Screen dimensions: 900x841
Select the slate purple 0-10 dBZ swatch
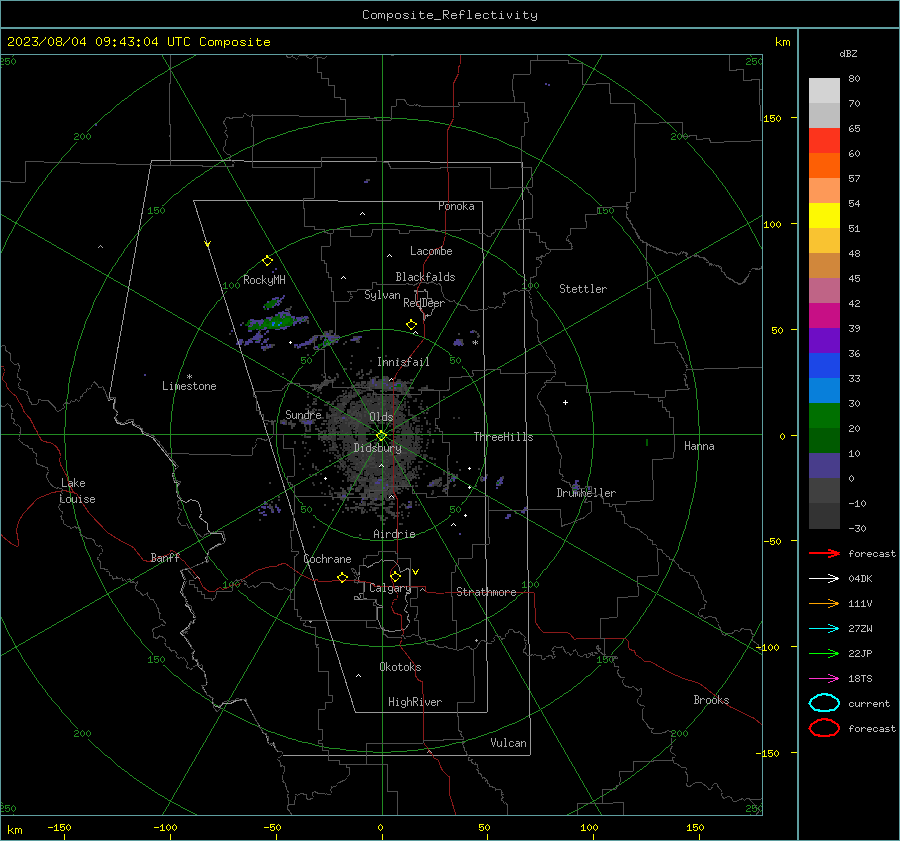pyautogui.click(x=824, y=466)
